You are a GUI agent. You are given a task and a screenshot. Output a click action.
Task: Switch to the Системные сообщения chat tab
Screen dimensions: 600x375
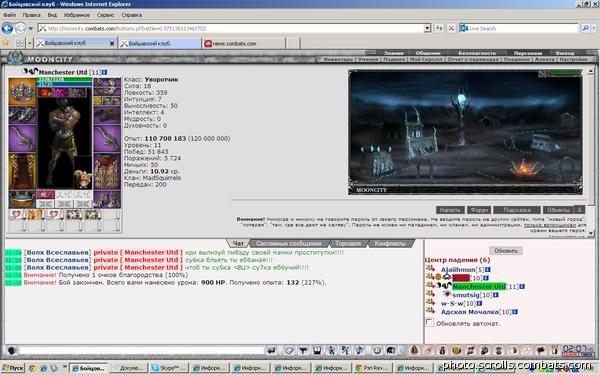click(289, 243)
